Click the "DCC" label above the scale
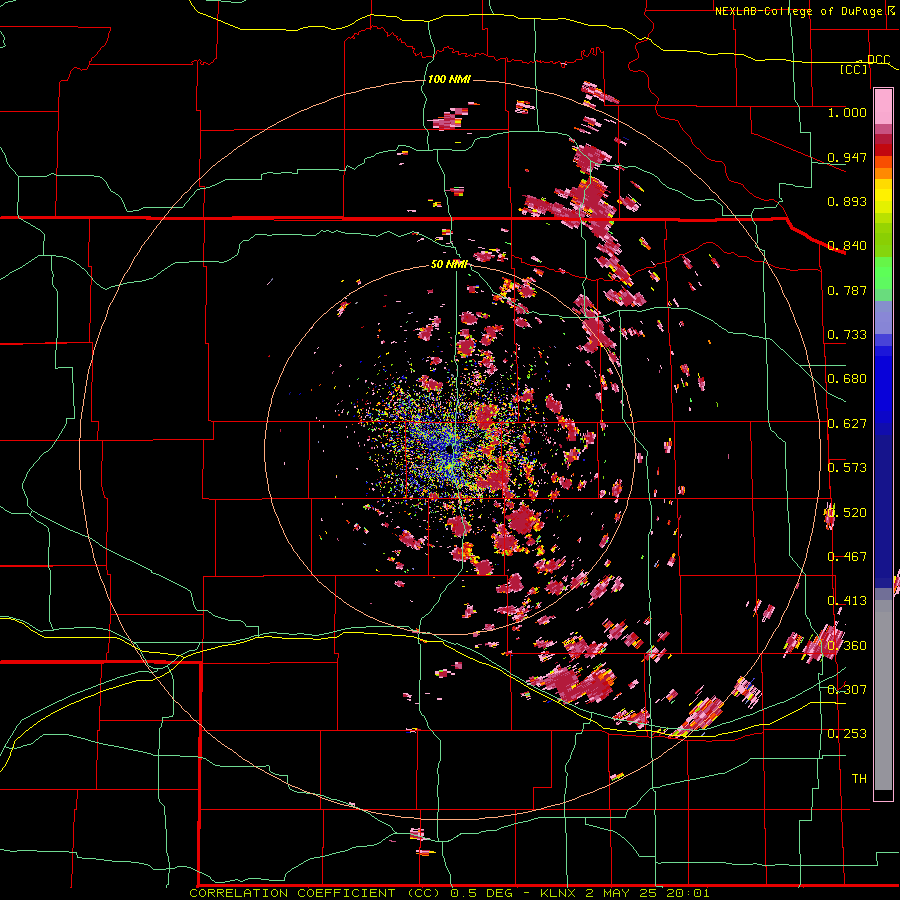This screenshot has height=900, width=900. pyautogui.click(x=878, y=60)
